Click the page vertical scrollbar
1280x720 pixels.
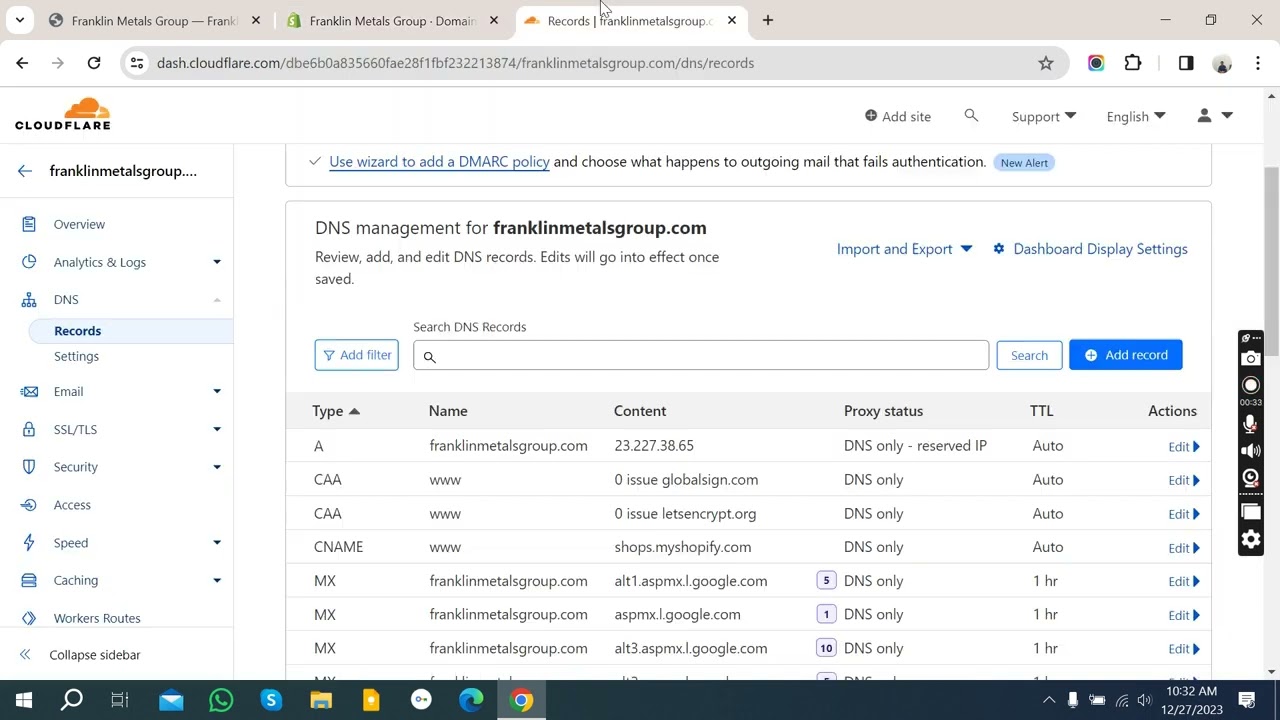pos(1272,260)
